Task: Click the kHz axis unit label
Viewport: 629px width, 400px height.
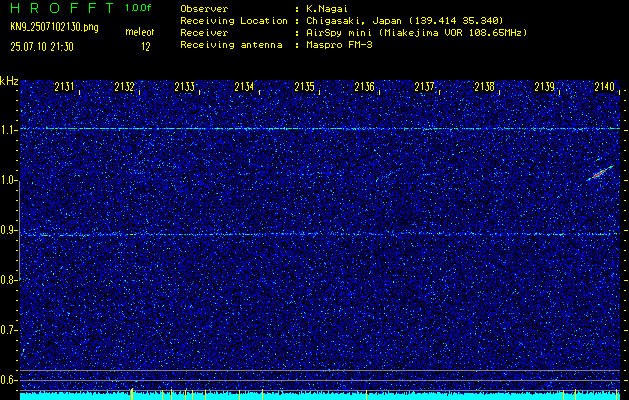Action: 9,81
